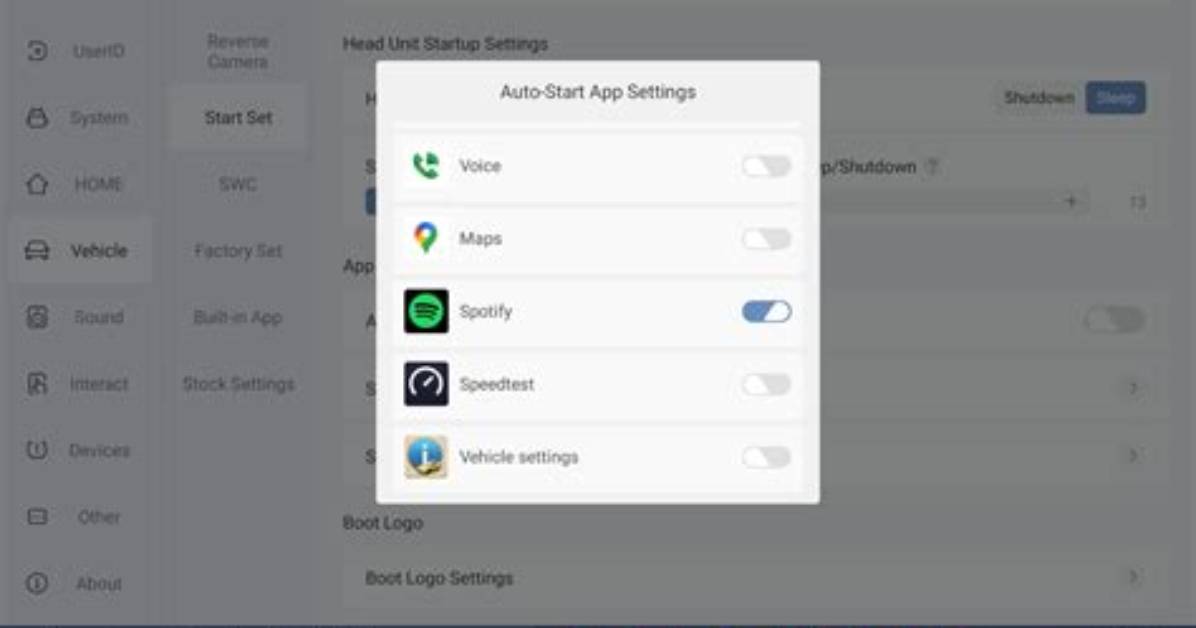This screenshot has width=1196, height=628.
Task: Click the Auto-Start App Settings title
Action: pyautogui.click(x=597, y=92)
